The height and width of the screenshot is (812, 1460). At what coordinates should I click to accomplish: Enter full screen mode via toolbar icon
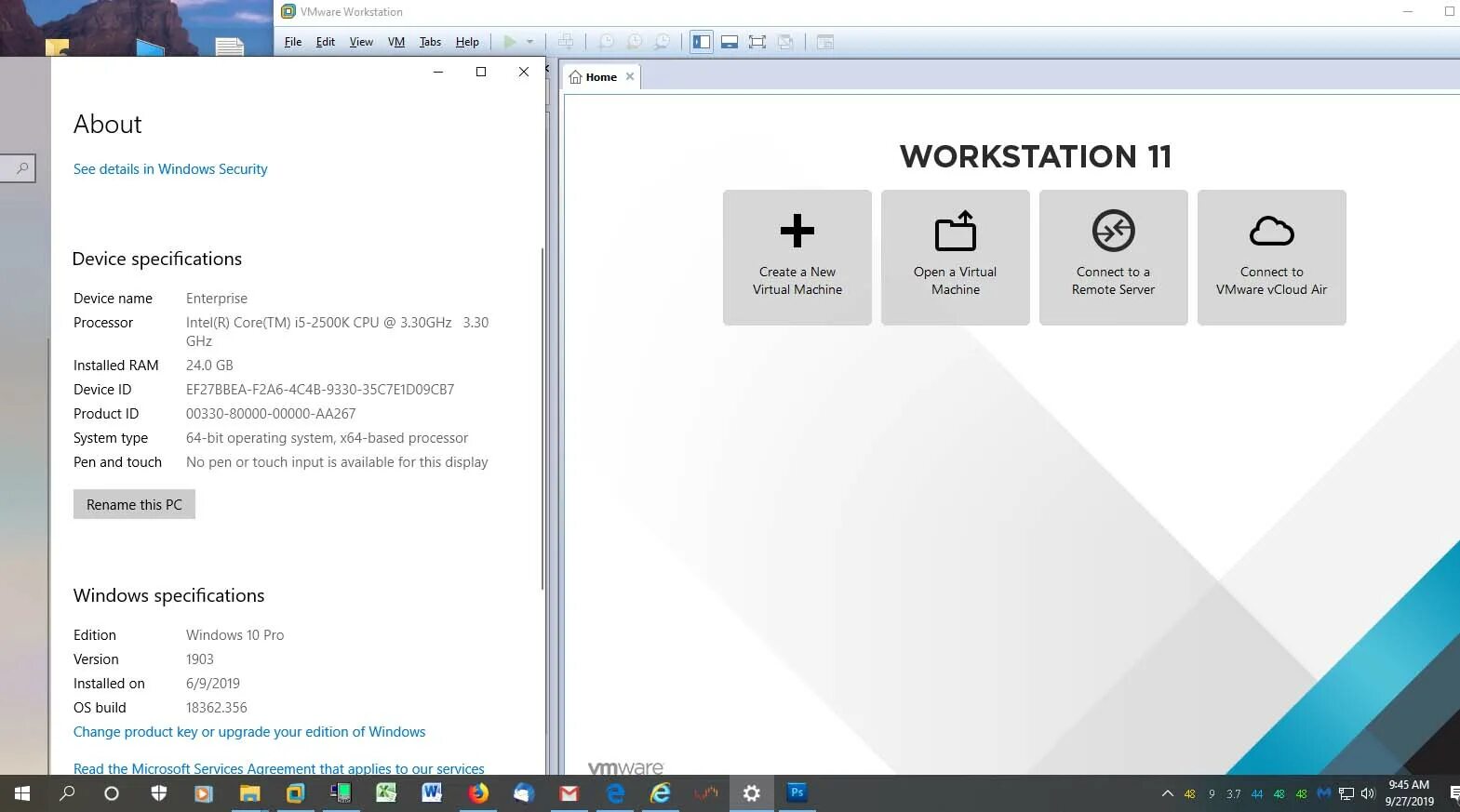click(x=757, y=42)
